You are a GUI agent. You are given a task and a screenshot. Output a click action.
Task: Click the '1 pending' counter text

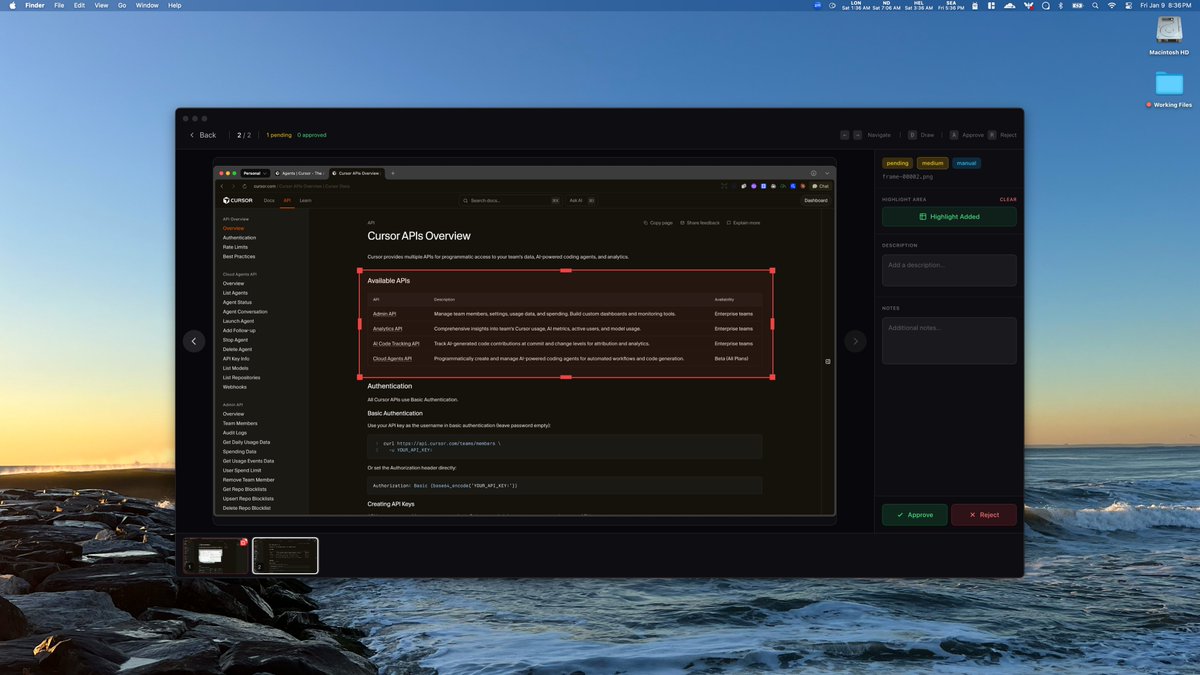[279, 135]
